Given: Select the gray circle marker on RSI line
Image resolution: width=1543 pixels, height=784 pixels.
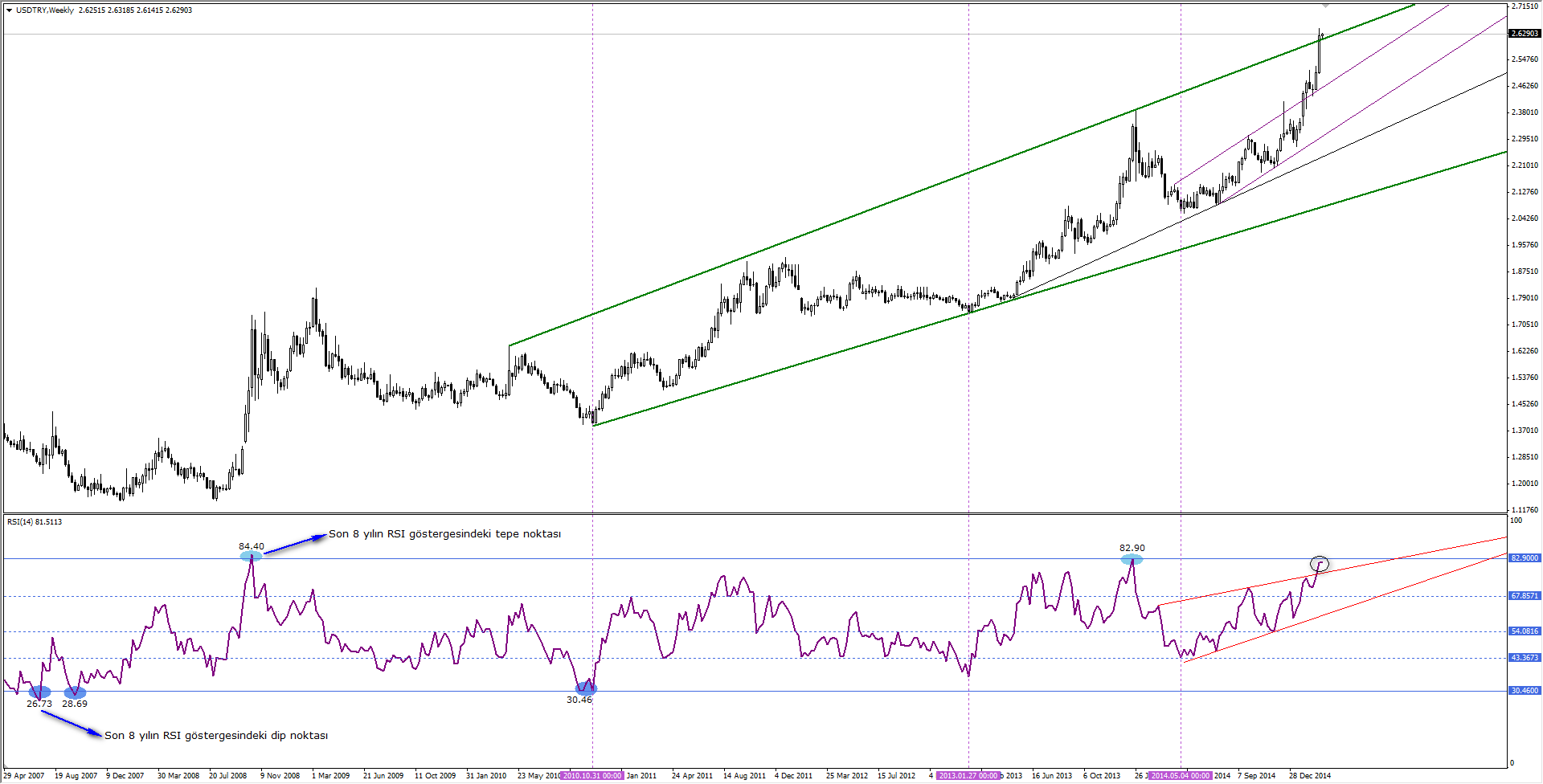Looking at the screenshot, I should point(1319,563).
